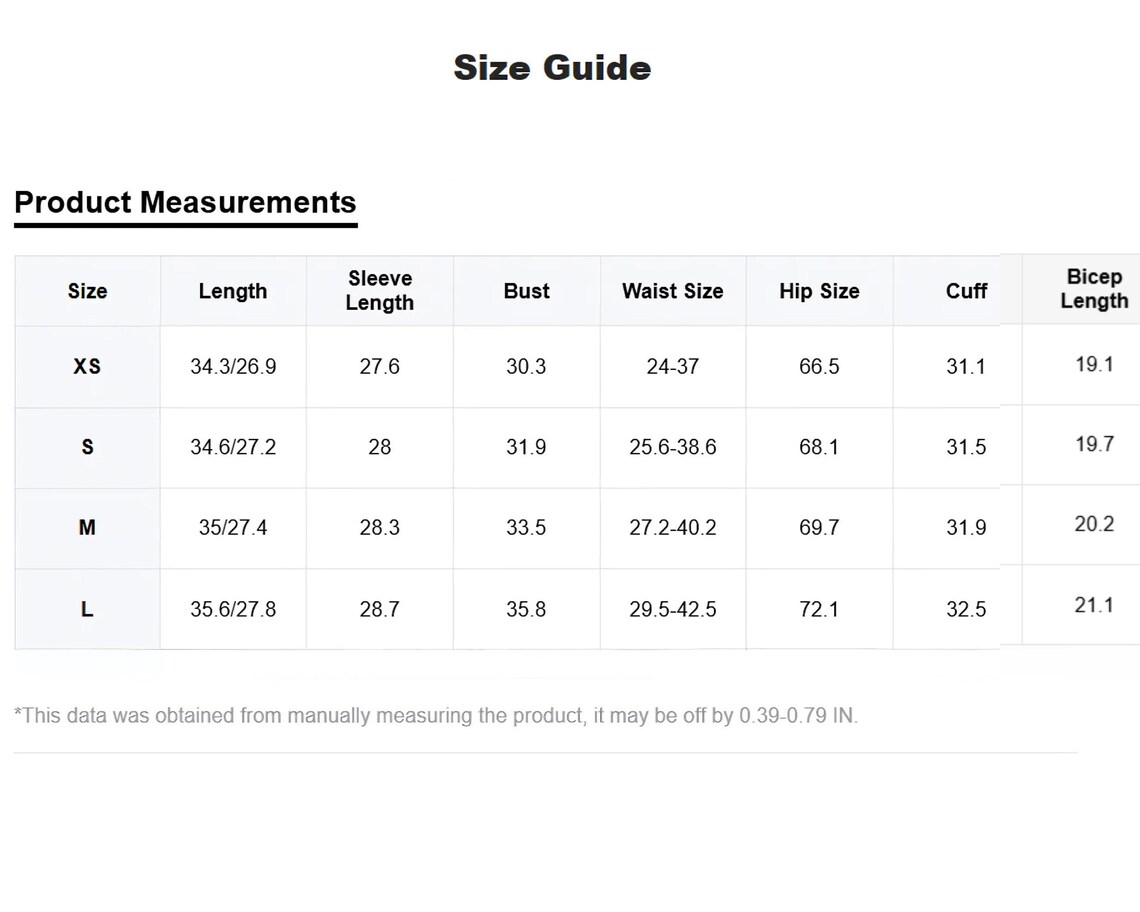The image size is (1140, 912).
Task: Click the manual measuring disclaimer note
Action: click(436, 716)
